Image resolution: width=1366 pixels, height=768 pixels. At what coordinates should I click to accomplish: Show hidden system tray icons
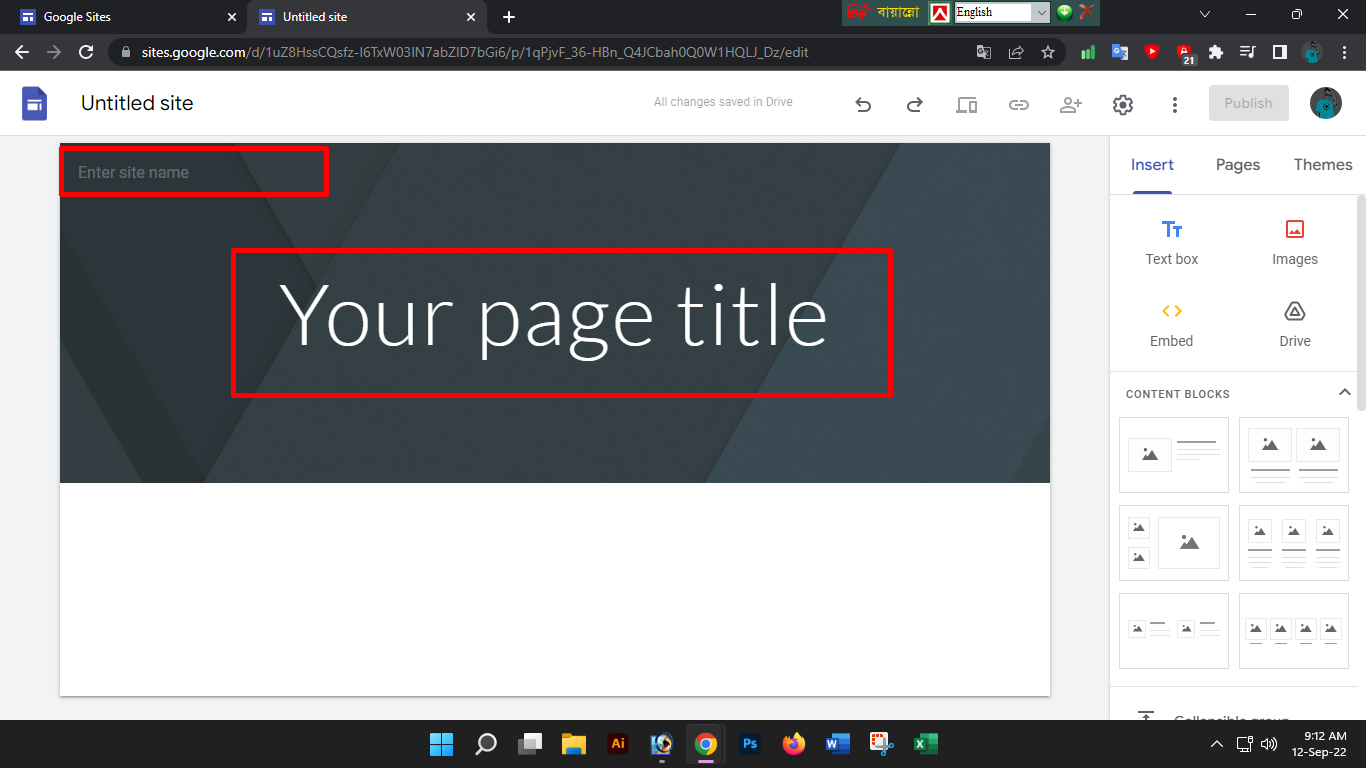(x=1216, y=744)
